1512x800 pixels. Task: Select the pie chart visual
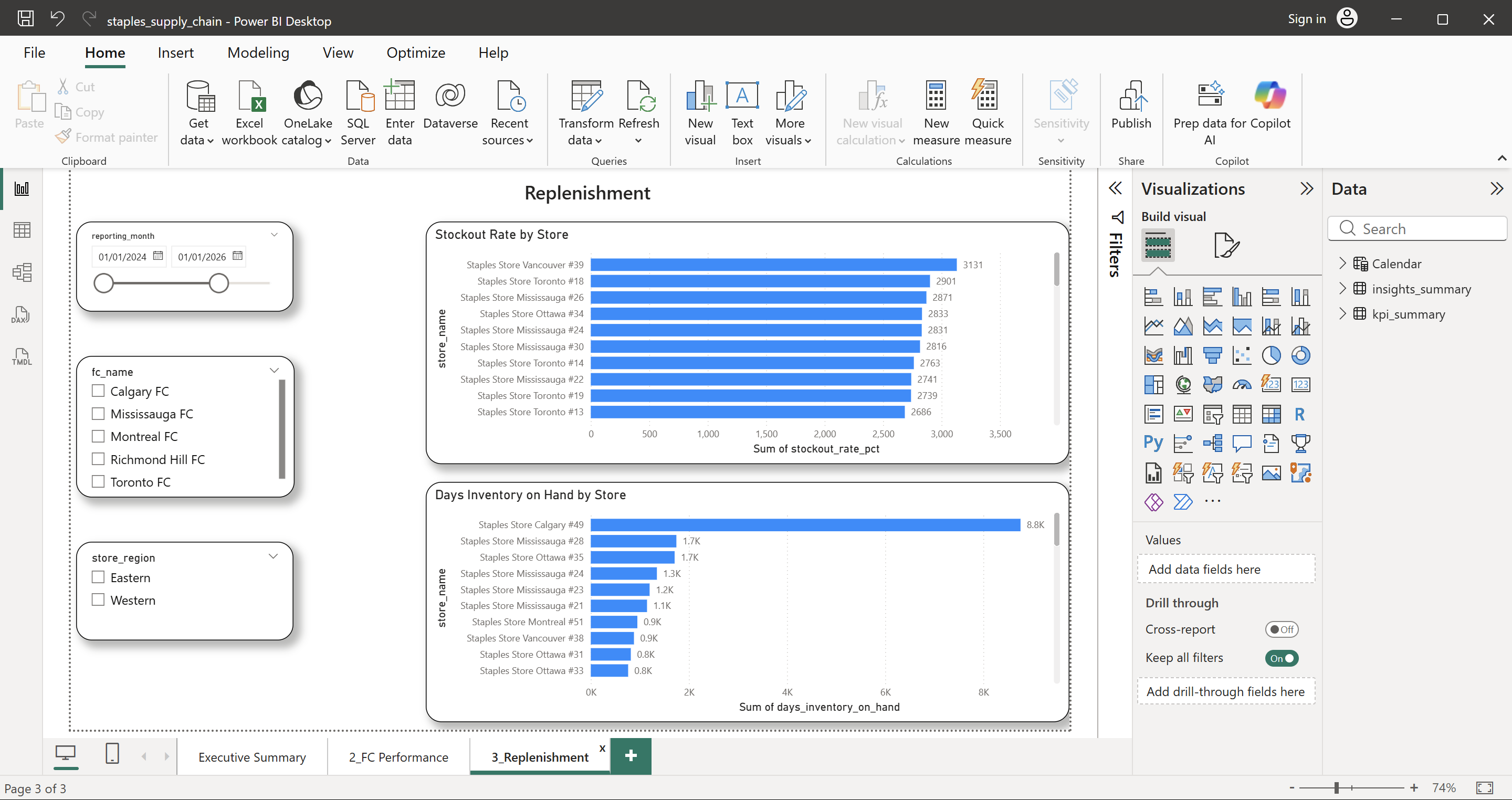pos(1272,355)
